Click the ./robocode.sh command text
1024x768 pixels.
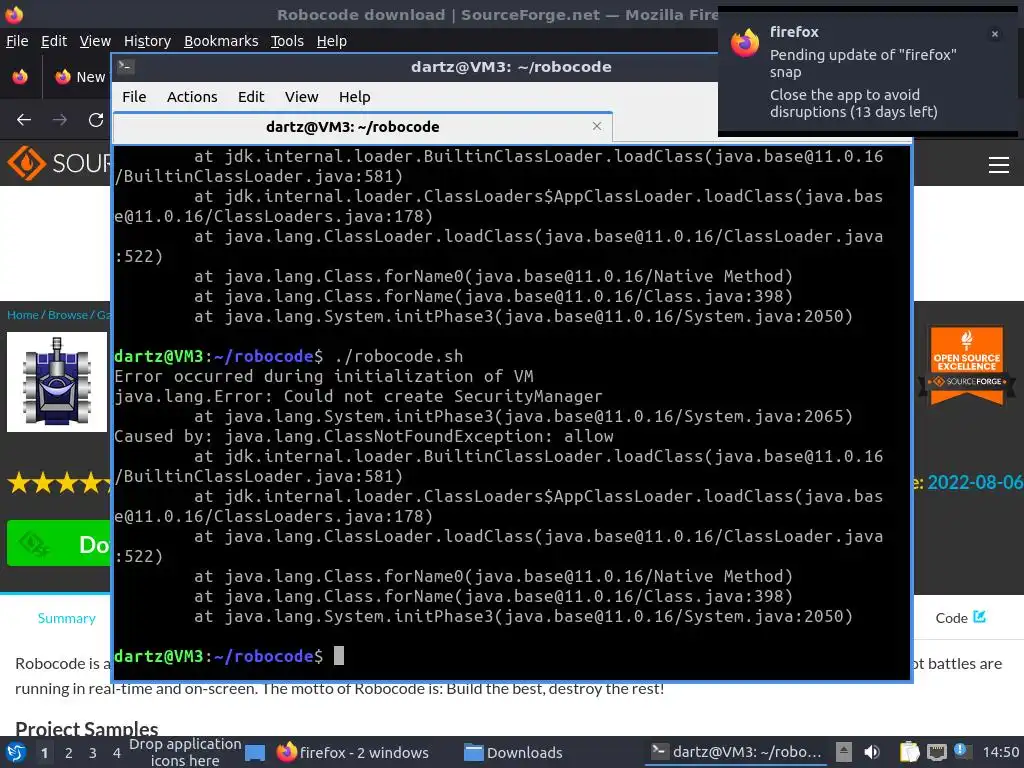point(398,356)
